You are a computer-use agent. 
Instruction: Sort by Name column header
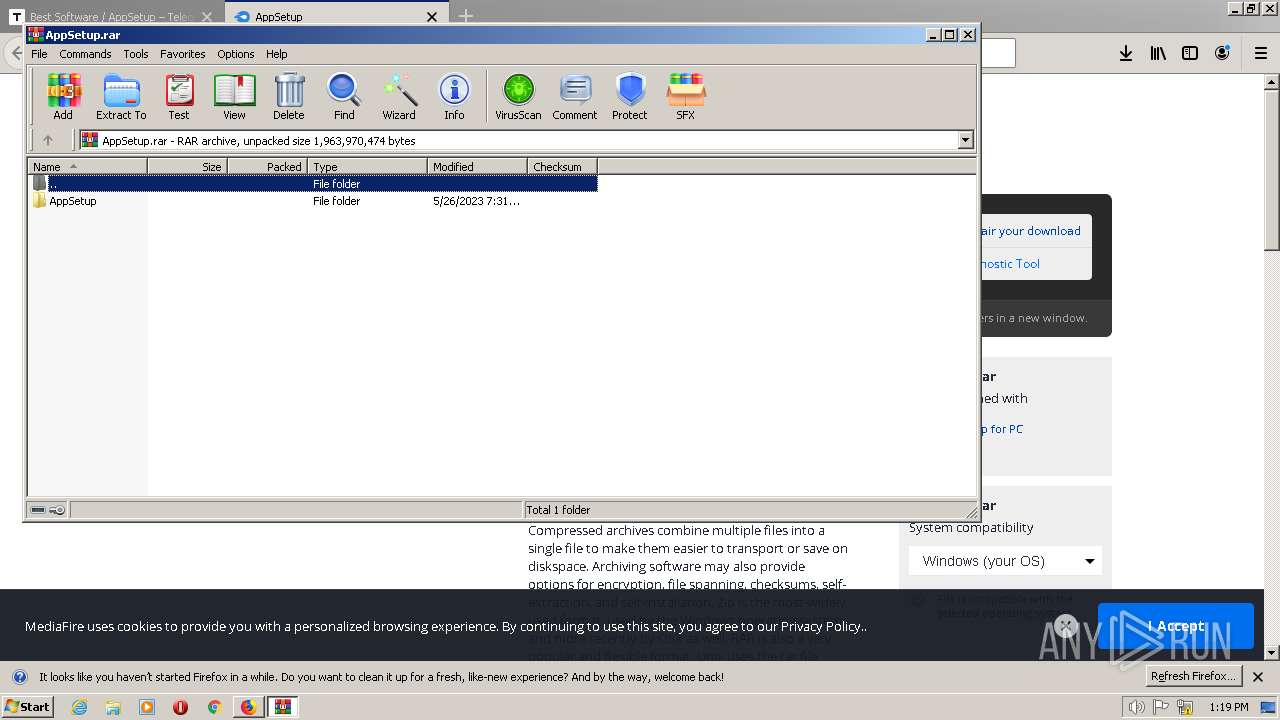87,167
